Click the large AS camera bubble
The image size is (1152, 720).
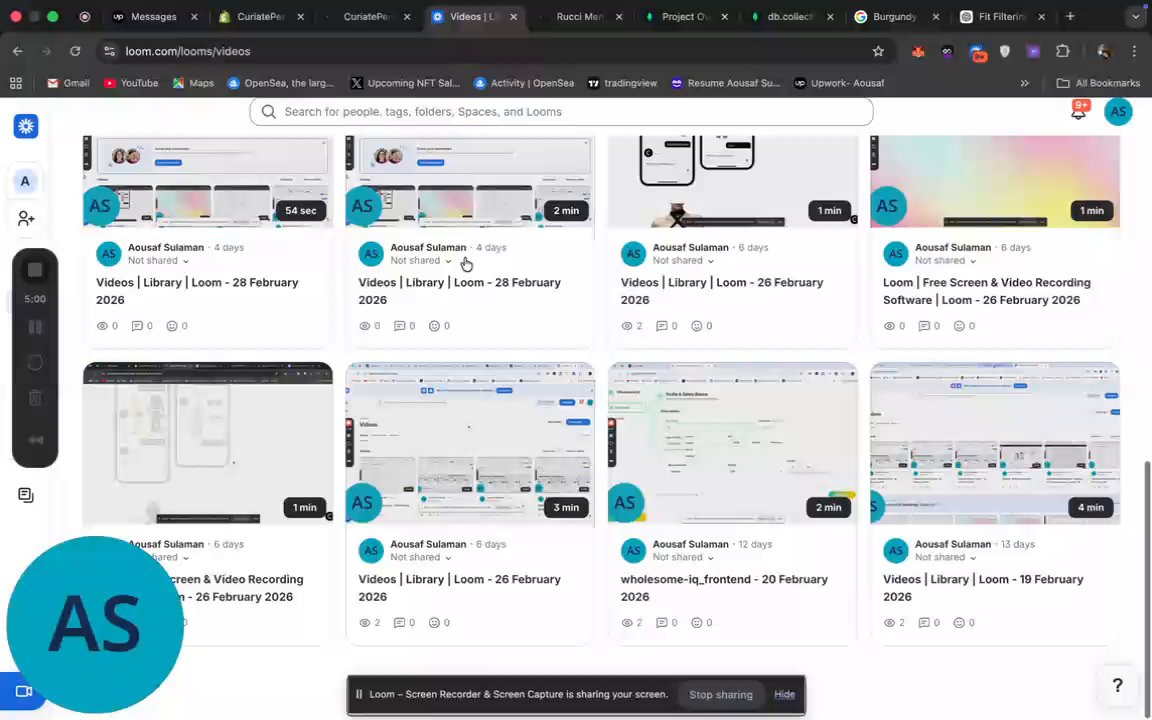point(96,624)
